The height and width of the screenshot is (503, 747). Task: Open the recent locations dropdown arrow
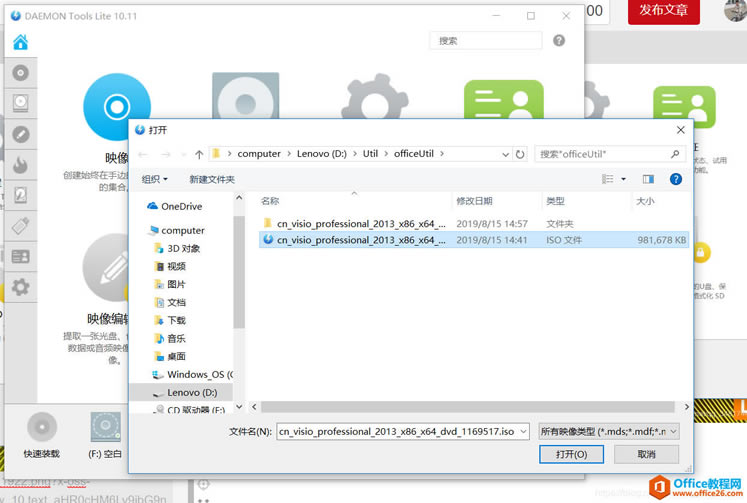(183, 155)
